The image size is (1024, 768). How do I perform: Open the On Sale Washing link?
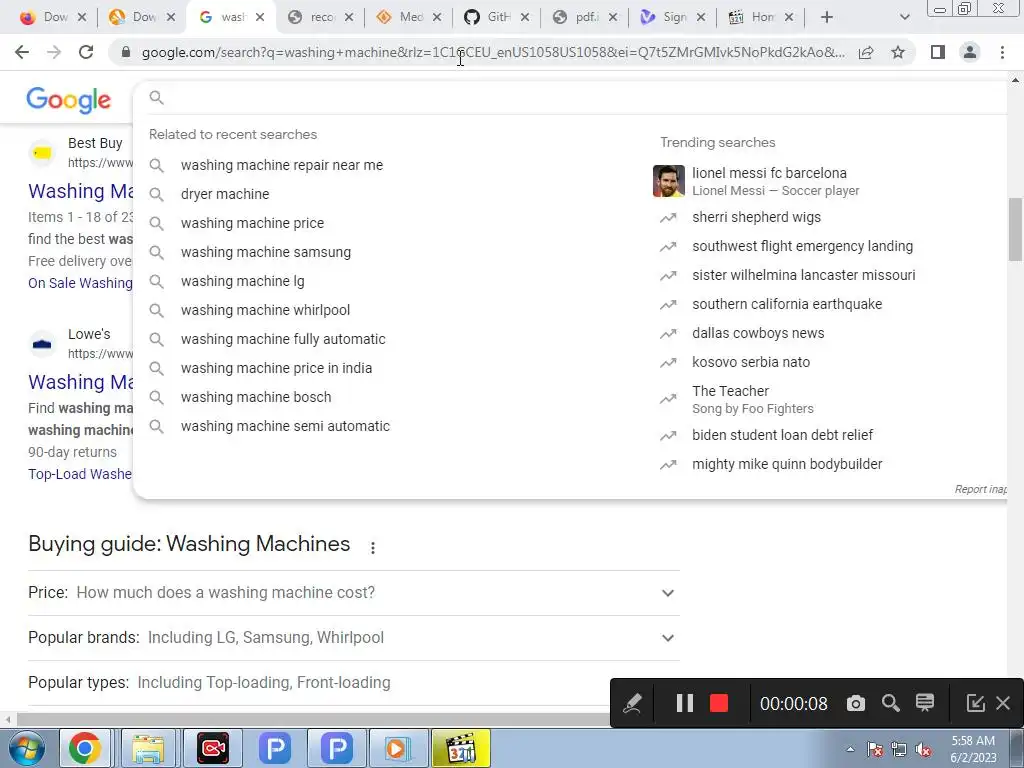pyautogui.click(x=80, y=283)
